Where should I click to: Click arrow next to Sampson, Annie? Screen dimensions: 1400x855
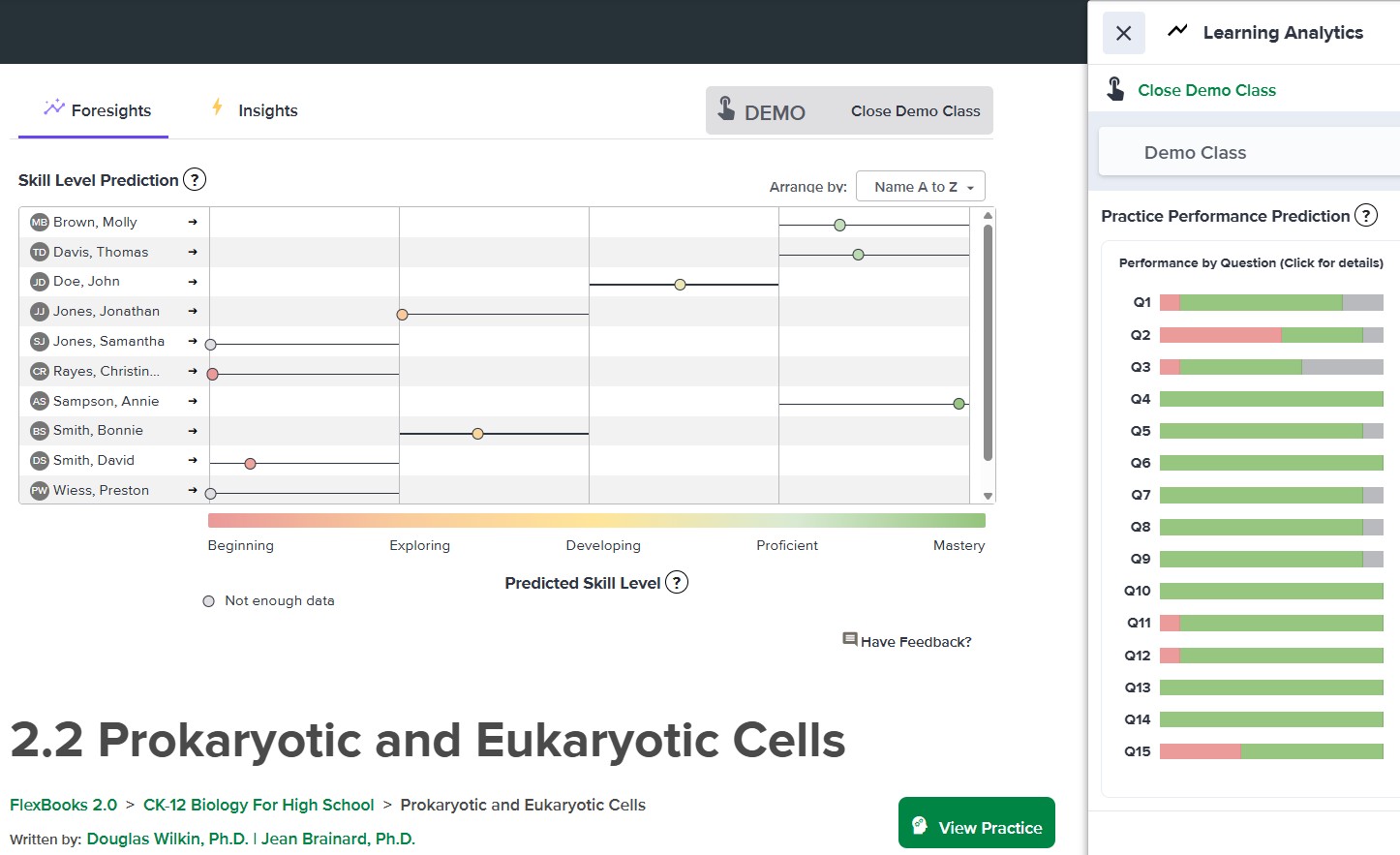[x=193, y=401]
